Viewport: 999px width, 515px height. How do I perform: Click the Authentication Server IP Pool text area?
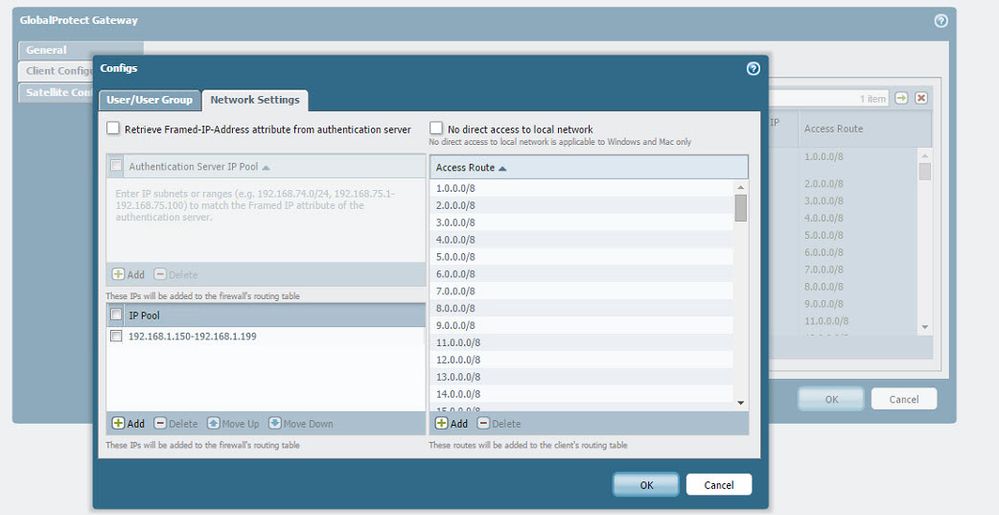(x=266, y=221)
